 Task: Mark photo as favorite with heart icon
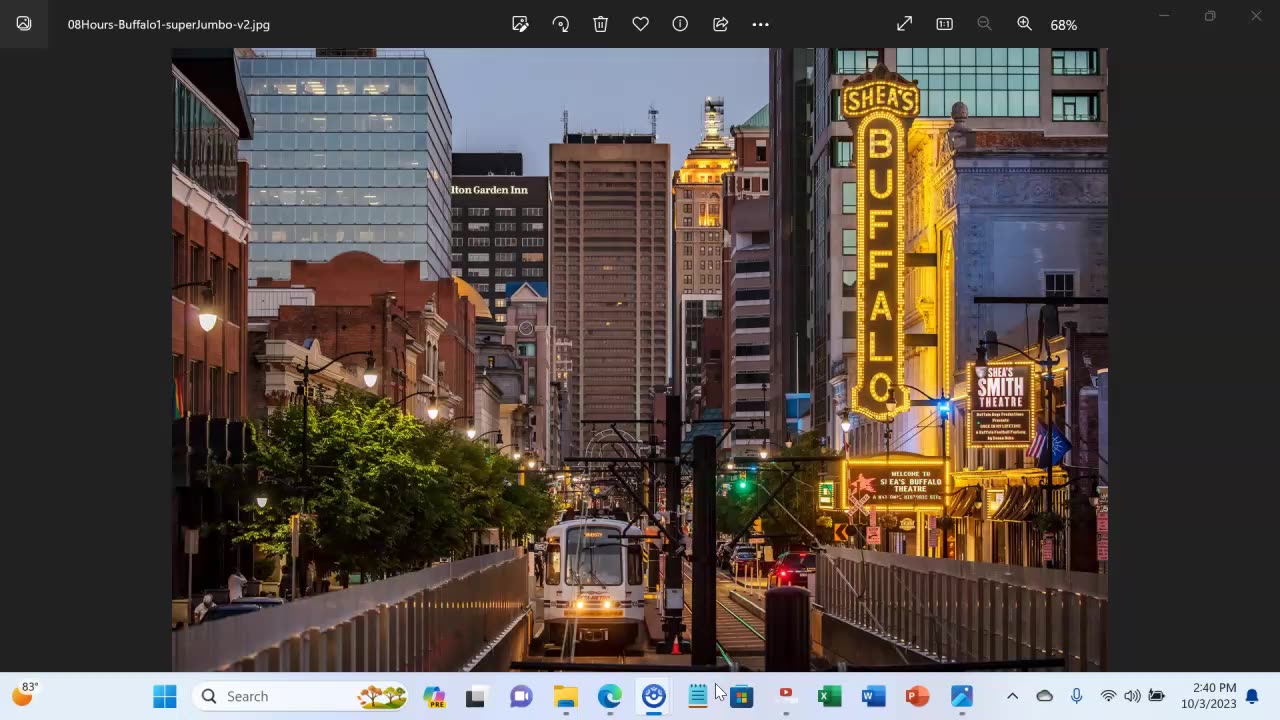coord(641,24)
